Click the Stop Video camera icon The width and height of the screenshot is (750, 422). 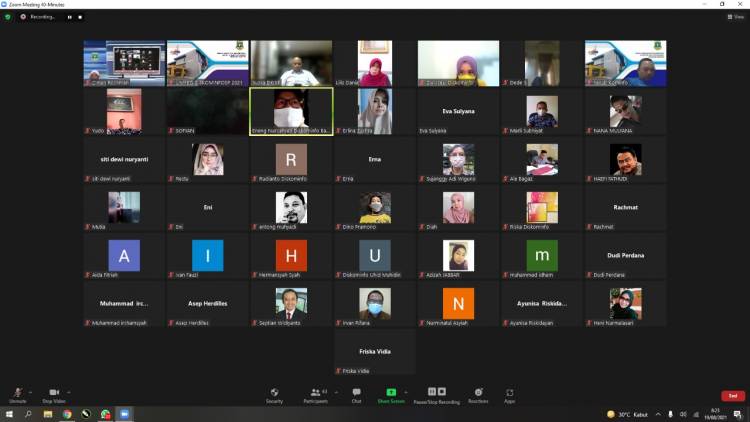coord(53,392)
